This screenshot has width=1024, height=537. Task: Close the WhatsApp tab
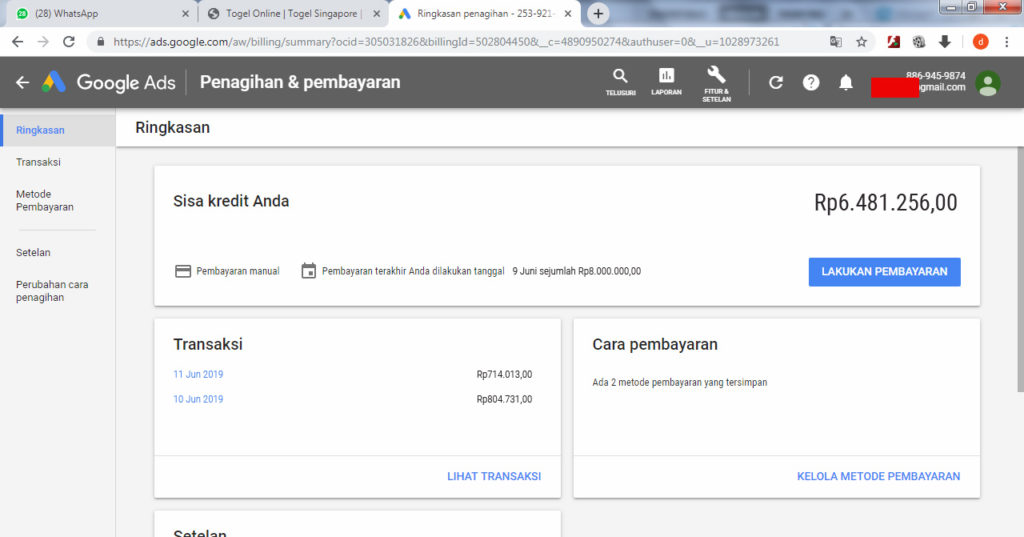(185, 14)
